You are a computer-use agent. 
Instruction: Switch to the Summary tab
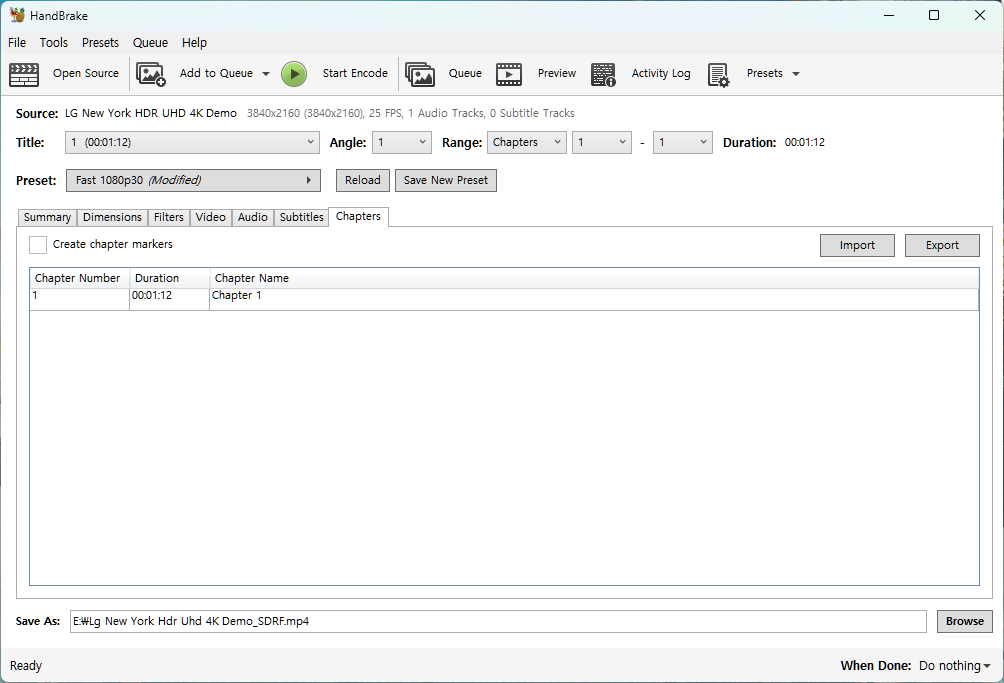[x=47, y=218]
